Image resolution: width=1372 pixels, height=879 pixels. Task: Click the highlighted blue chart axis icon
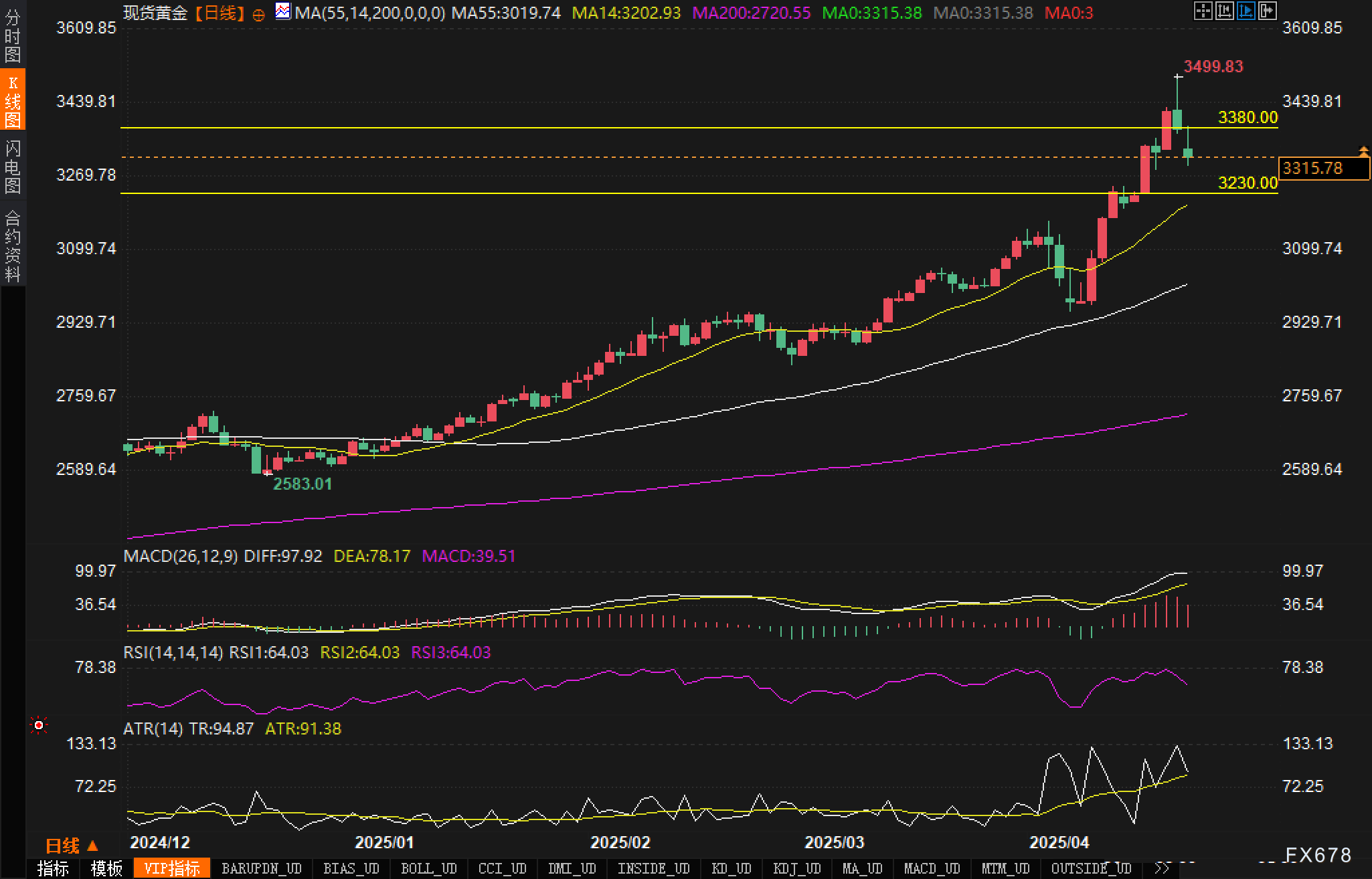pyautogui.click(x=1246, y=11)
